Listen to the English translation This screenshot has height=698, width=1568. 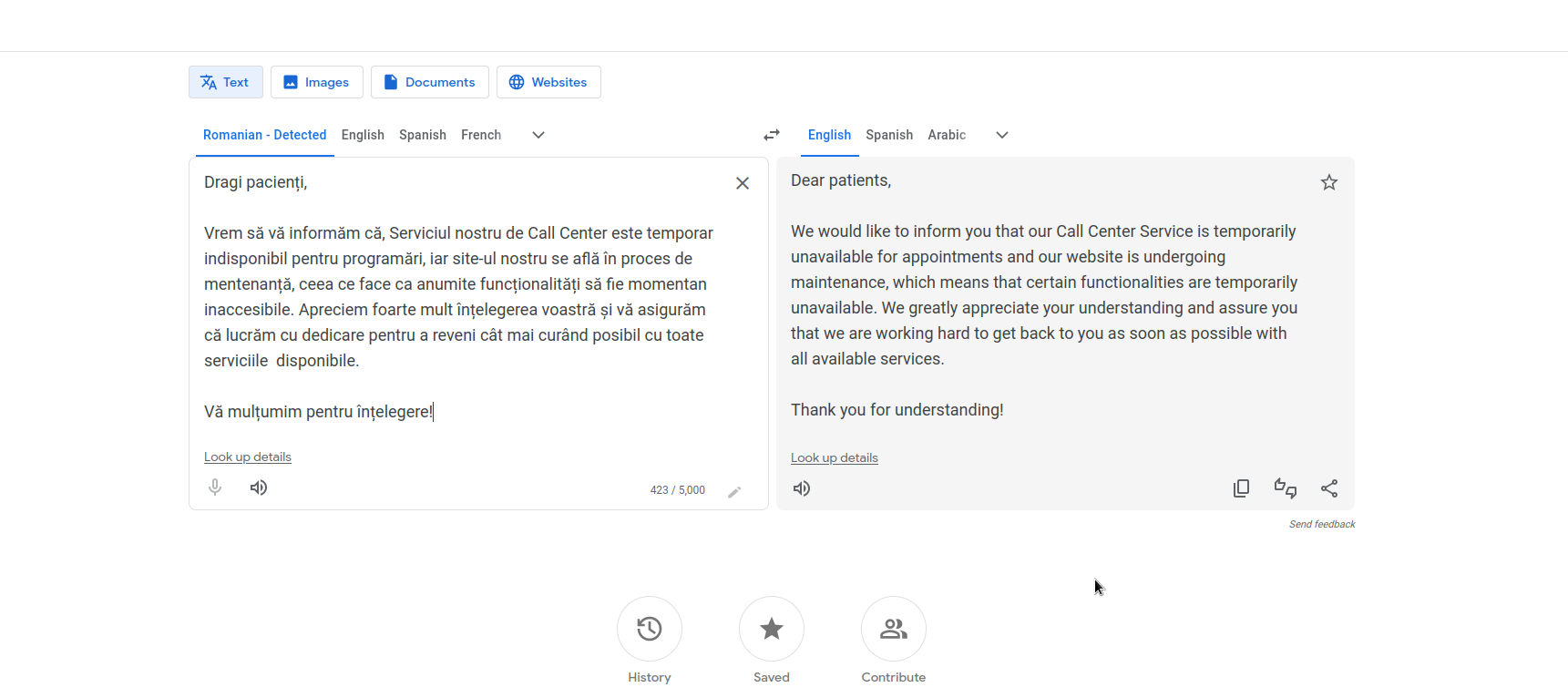coord(802,488)
